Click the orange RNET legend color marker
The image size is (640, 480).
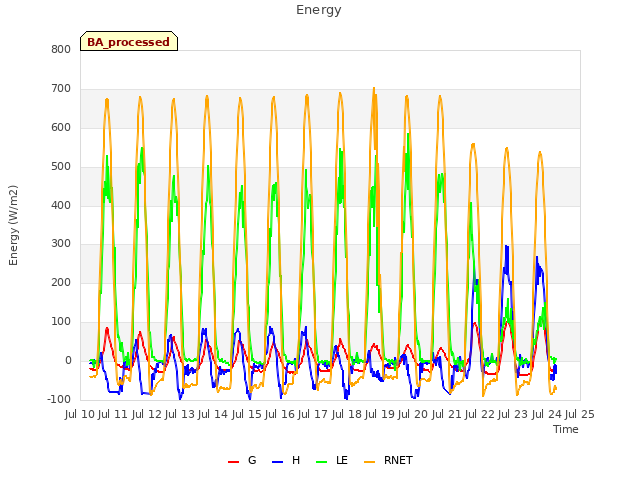pos(369,462)
